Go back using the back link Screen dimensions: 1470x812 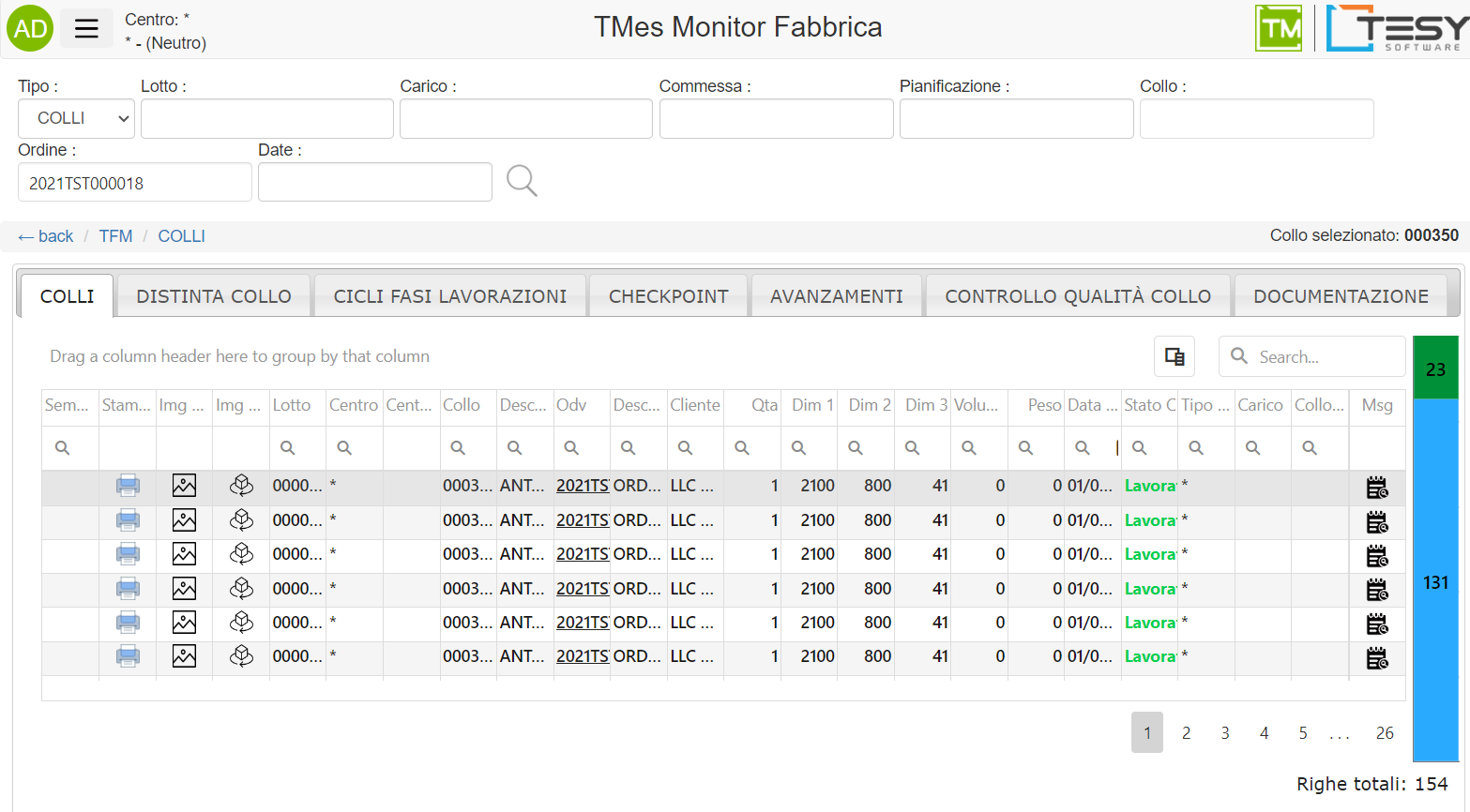pyautogui.click(x=46, y=236)
